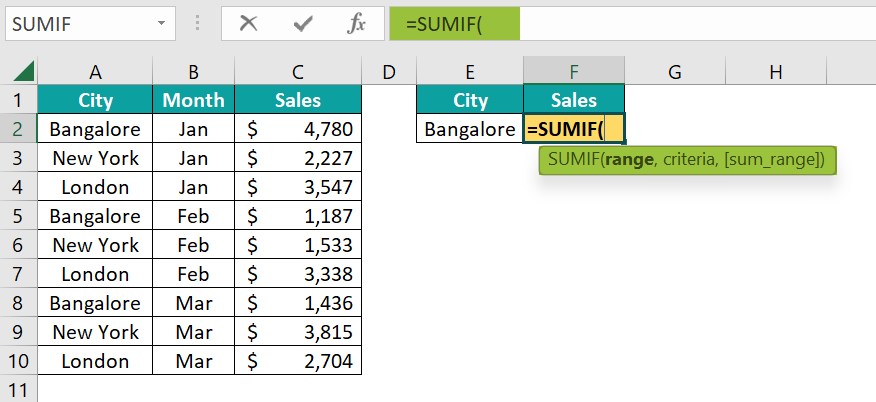Viewport: 876px width, 402px height.
Task: Click London cell in row 10
Action: coord(95,361)
